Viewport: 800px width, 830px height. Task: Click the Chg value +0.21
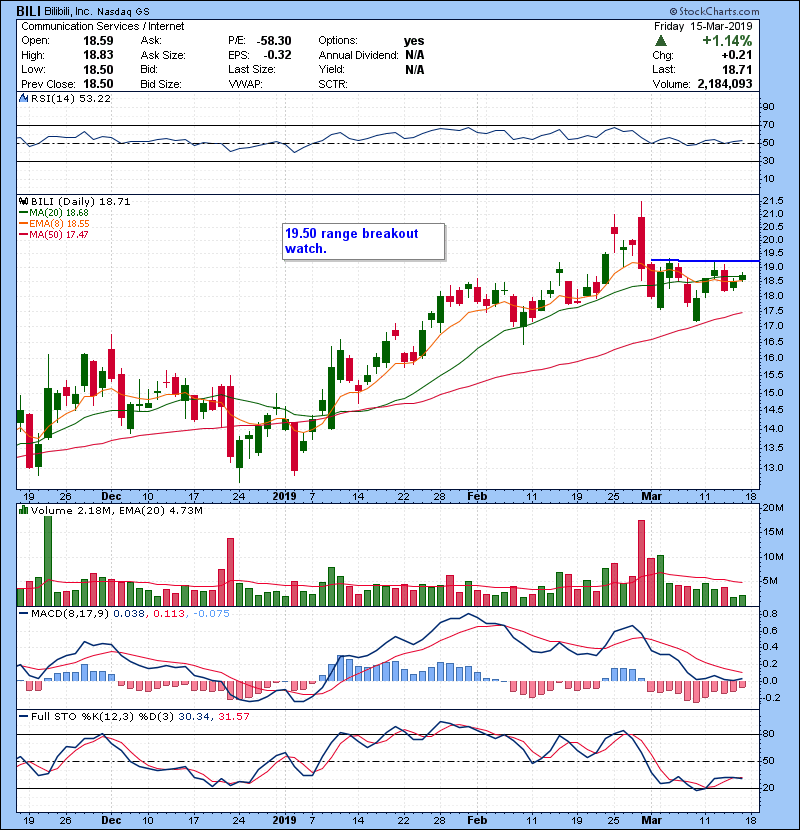tap(736, 55)
